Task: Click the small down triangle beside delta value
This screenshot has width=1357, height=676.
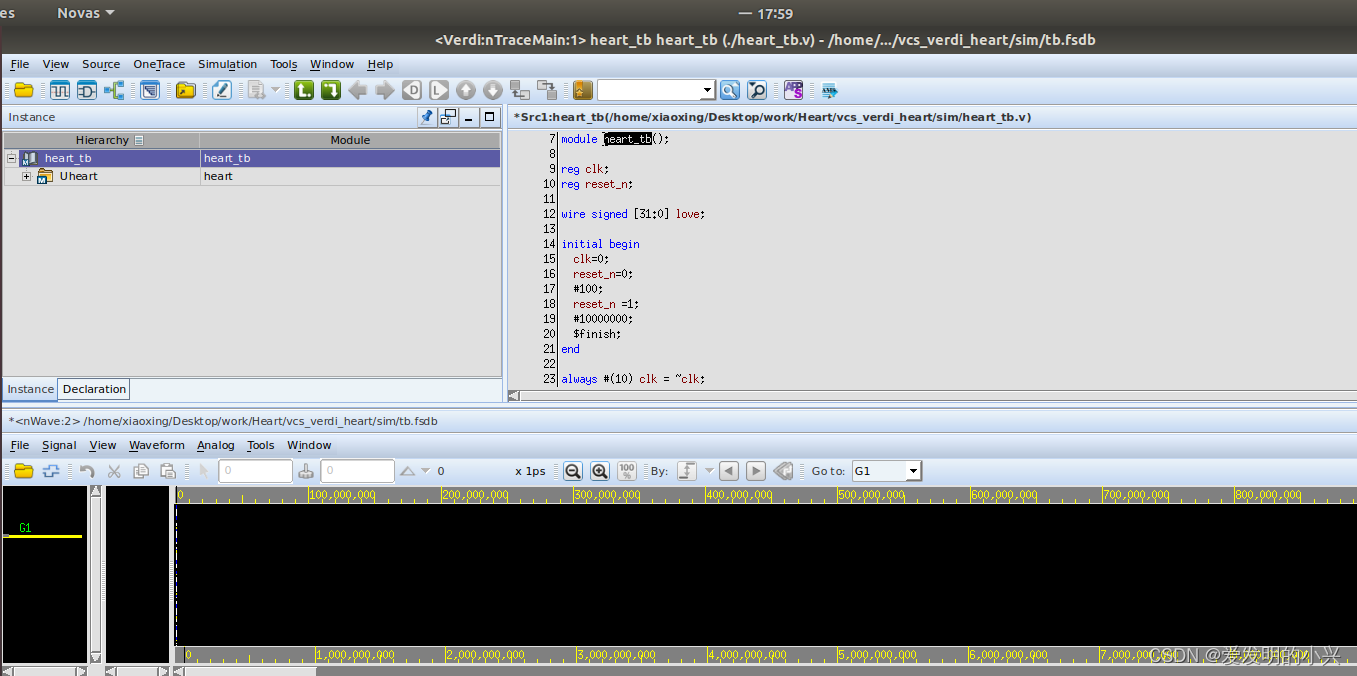Action: coord(425,471)
